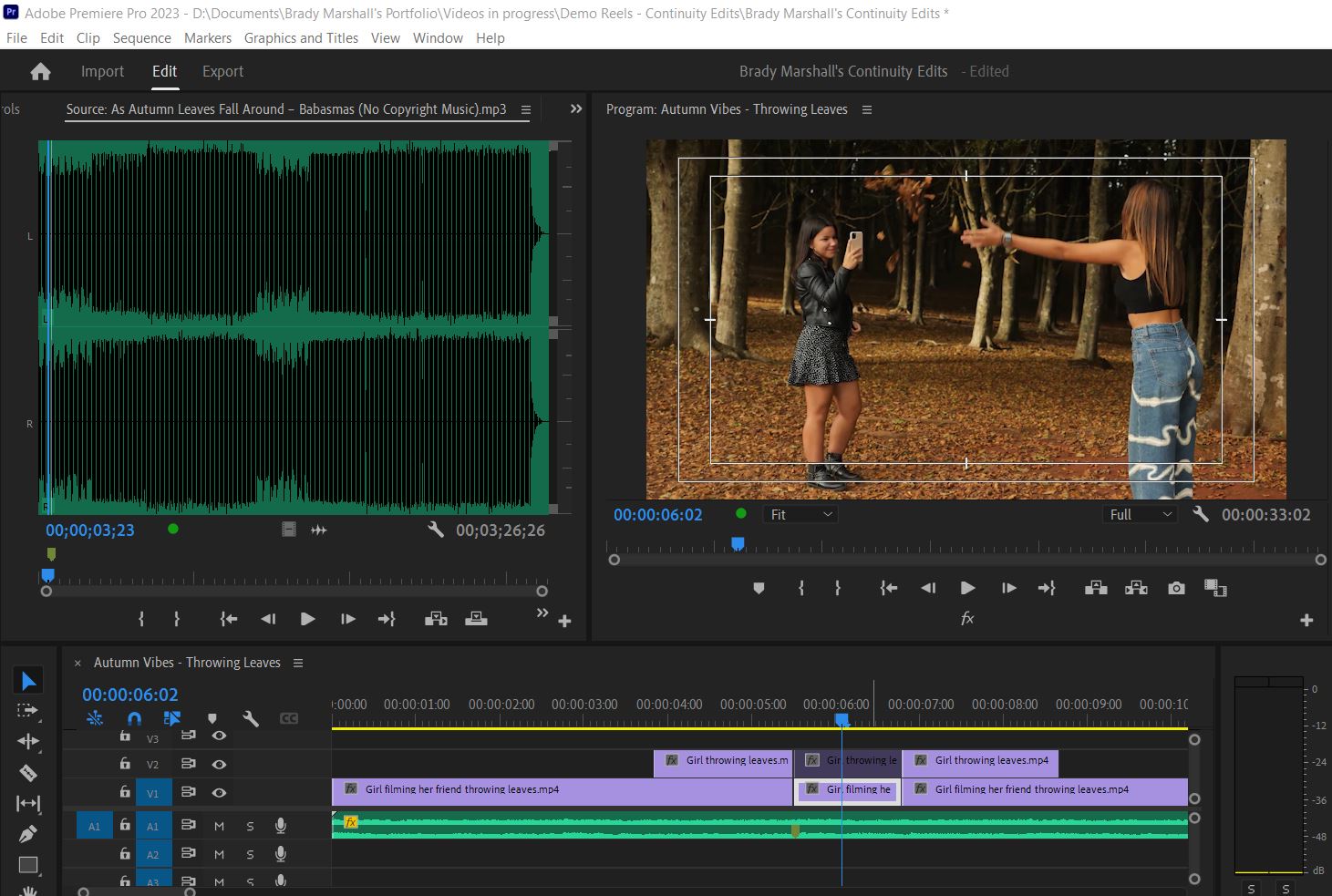Step forward one frame in Program monitor
The image size is (1332, 896).
(1008, 588)
